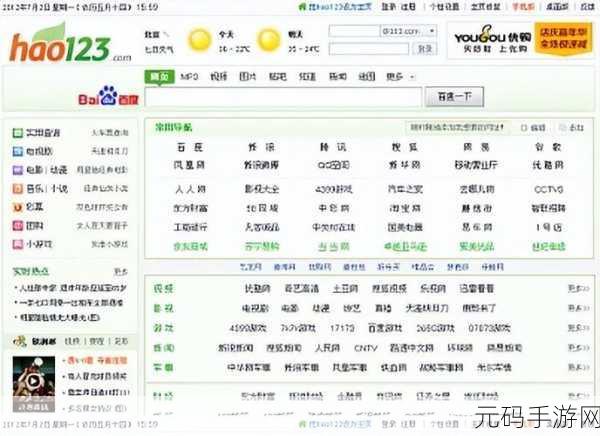
Task: Open the 4399游戏 link in 游戏 row
Action: click(x=248, y=328)
